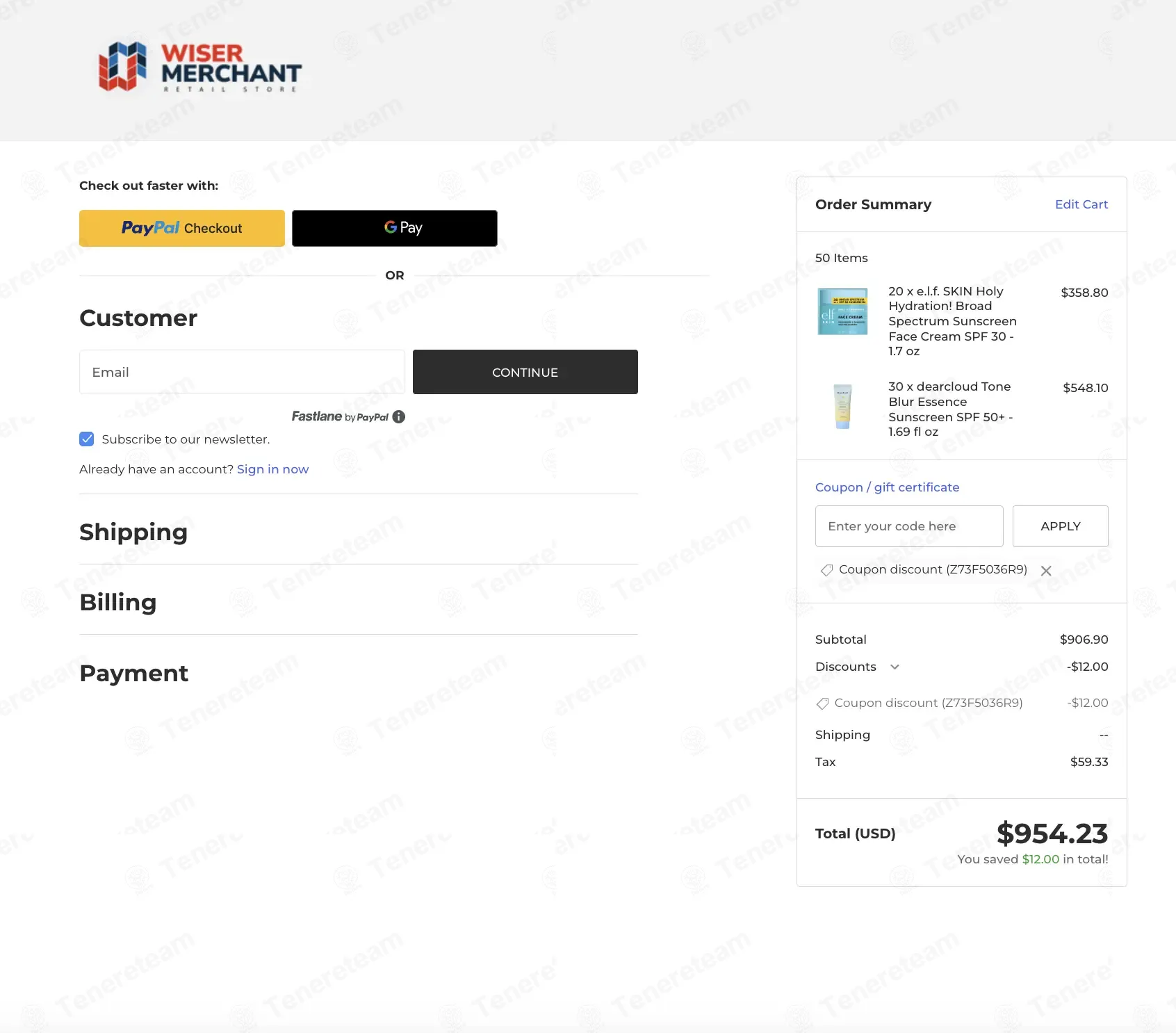This screenshot has height=1033, width=1176.
Task: Pay with PayPal Checkout button
Action: tap(182, 228)
